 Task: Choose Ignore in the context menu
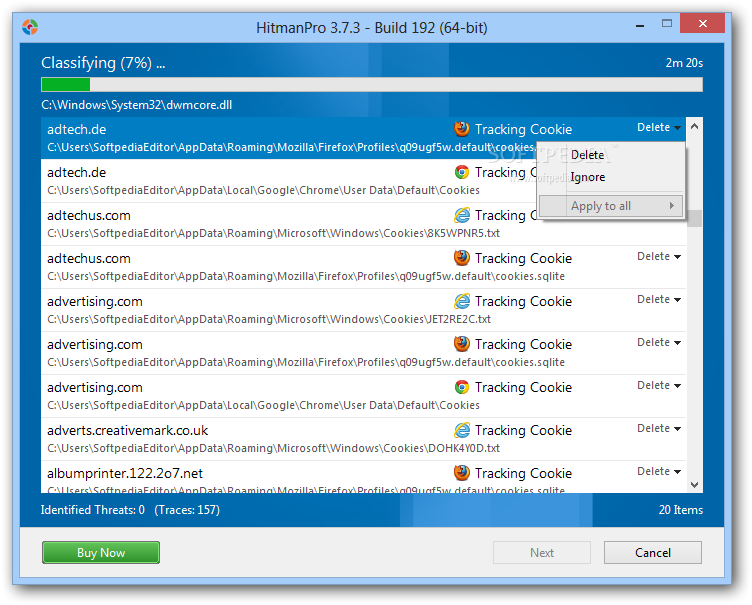pyautogui.click(x=587, y=177)
